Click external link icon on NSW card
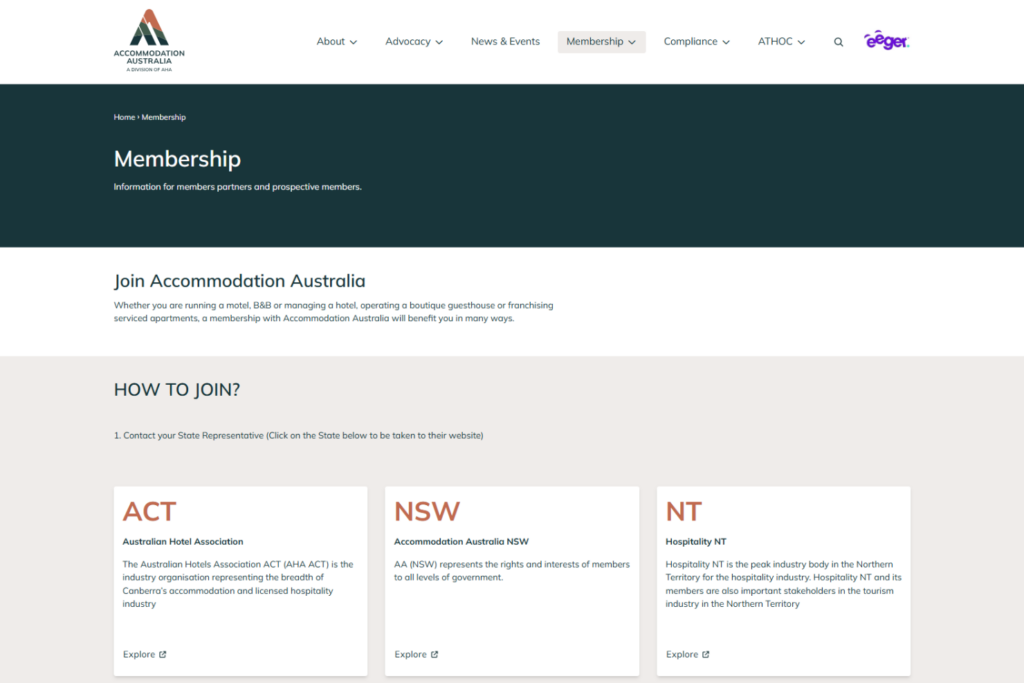The width and height of the screenshot is (1024, 683). [434, 654]
